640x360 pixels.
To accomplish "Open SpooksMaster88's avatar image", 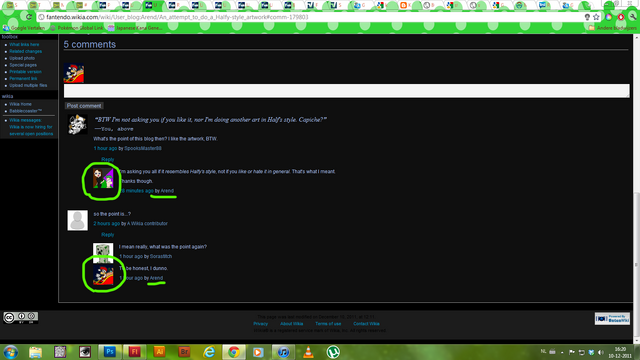I will pos(78,124).
